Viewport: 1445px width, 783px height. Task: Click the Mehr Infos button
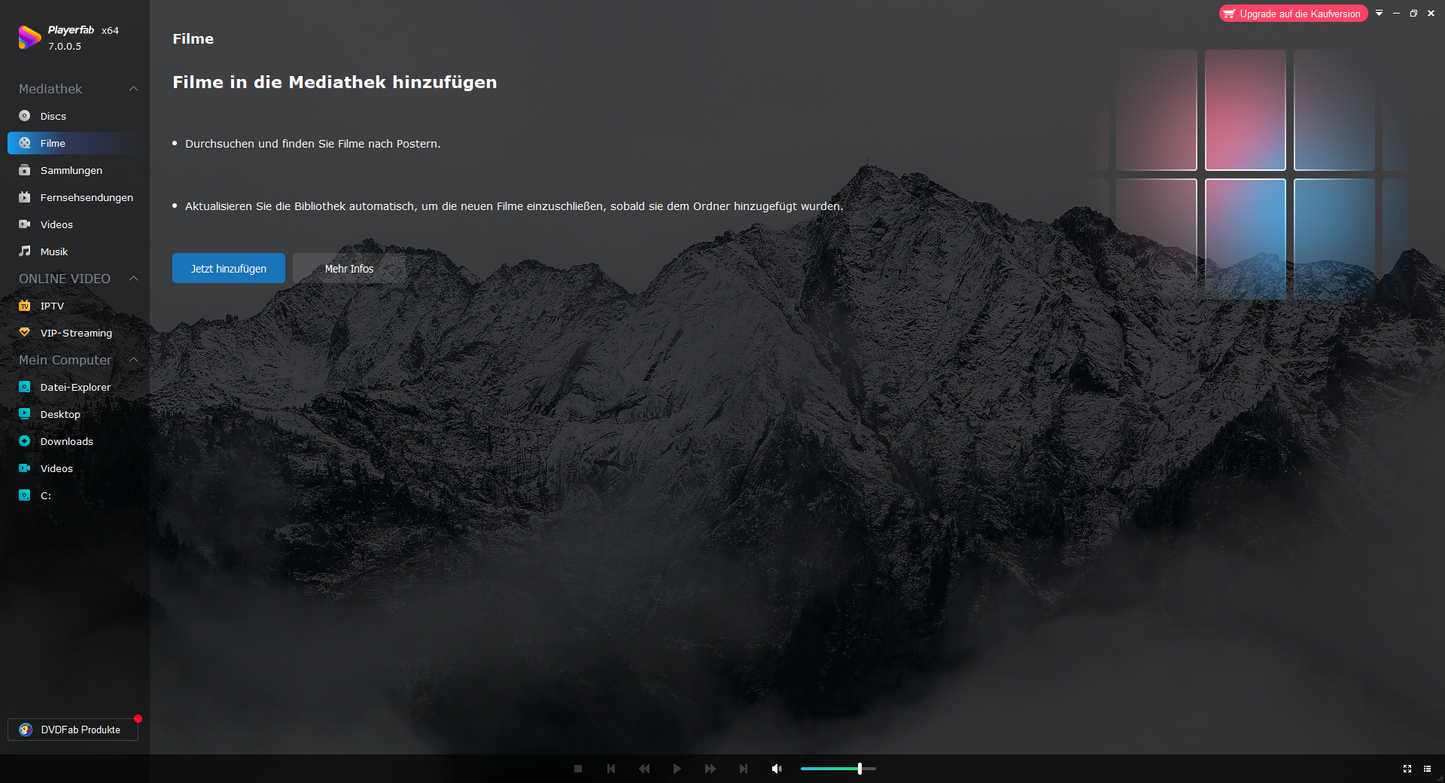click(x=349, y=268)
